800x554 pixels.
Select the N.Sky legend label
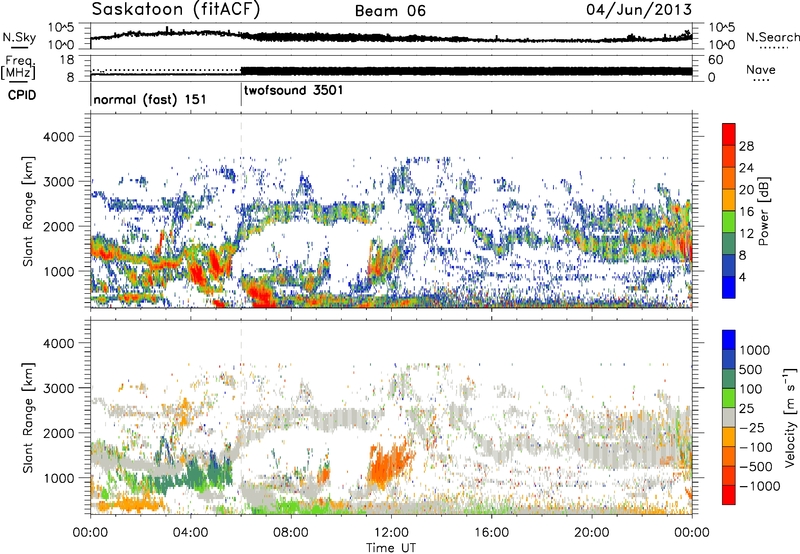(x=19, y=37)
